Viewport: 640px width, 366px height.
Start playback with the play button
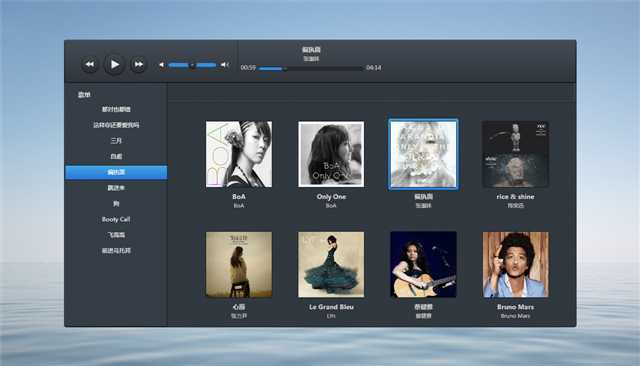114,64
